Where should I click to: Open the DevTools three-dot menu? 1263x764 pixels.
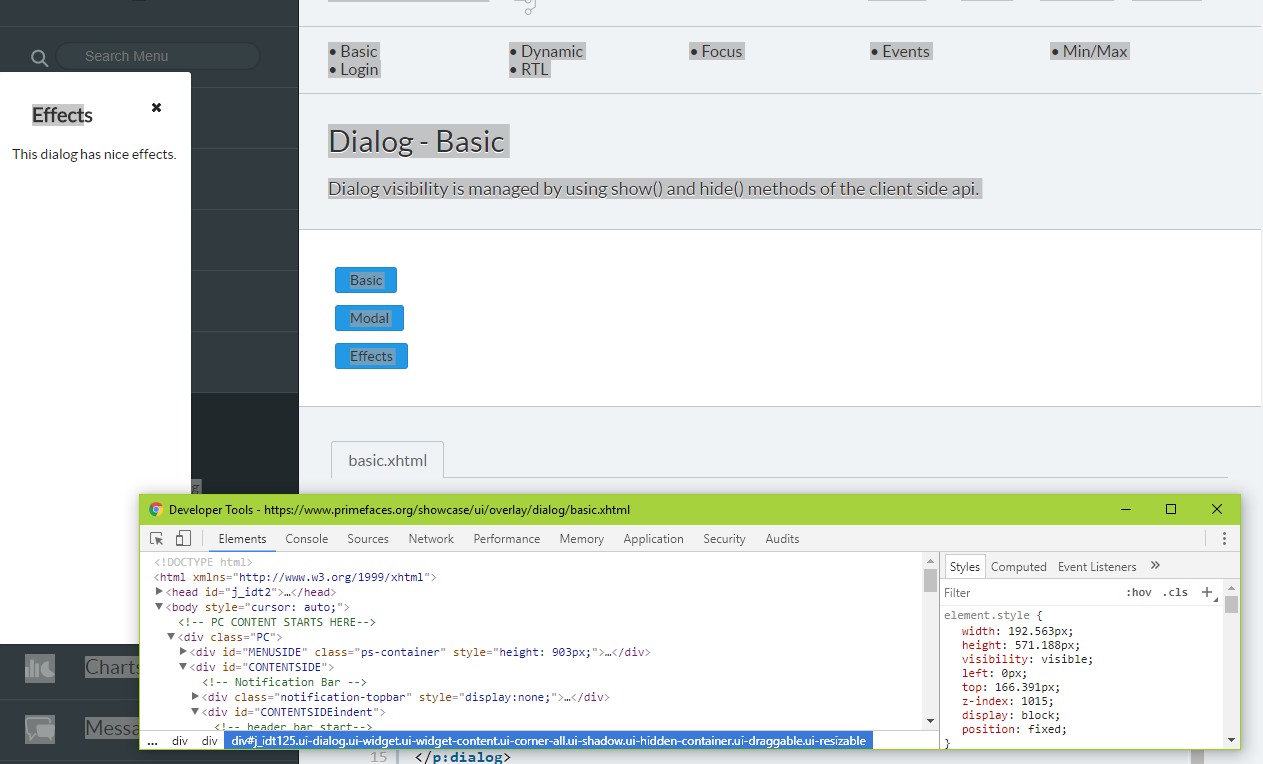[x=1224, y=538]
